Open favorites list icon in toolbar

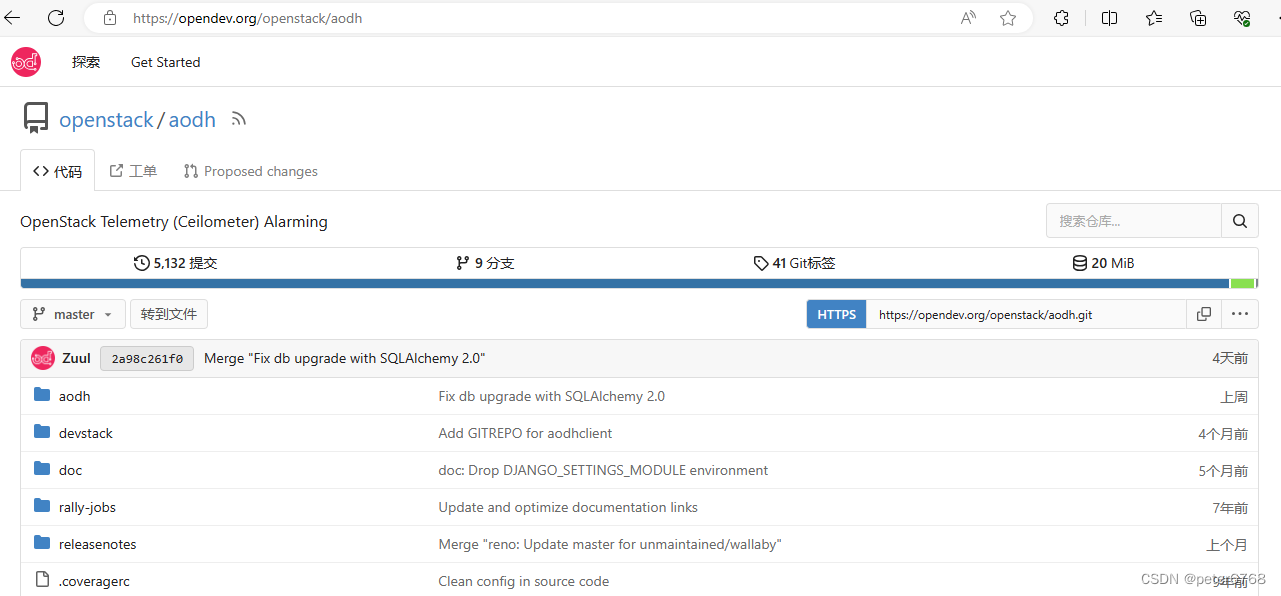[x=1154, y=18]
